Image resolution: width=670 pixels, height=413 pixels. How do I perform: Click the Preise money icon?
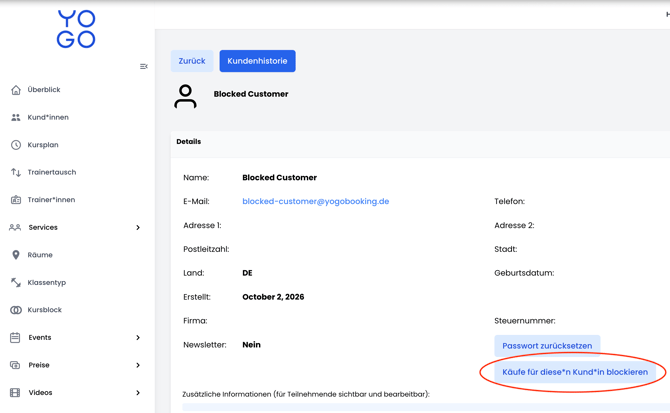[x=15, y=365]
